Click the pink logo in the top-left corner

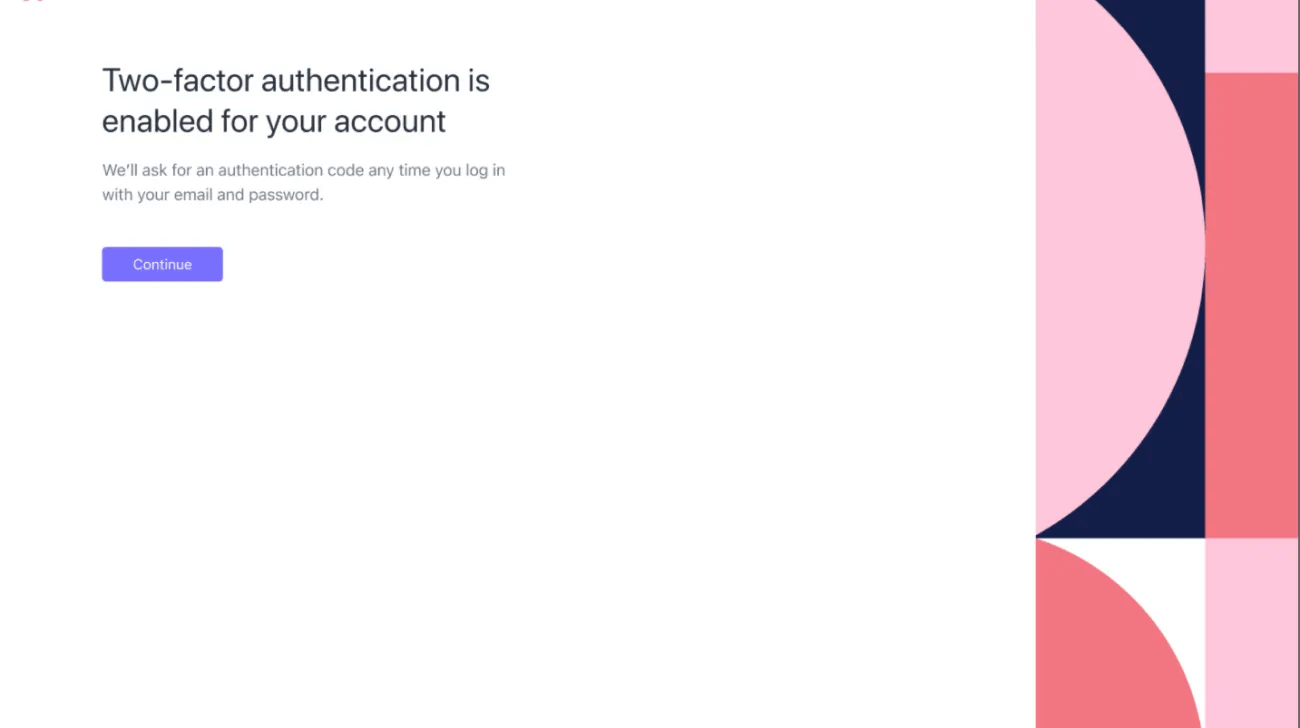30,5
